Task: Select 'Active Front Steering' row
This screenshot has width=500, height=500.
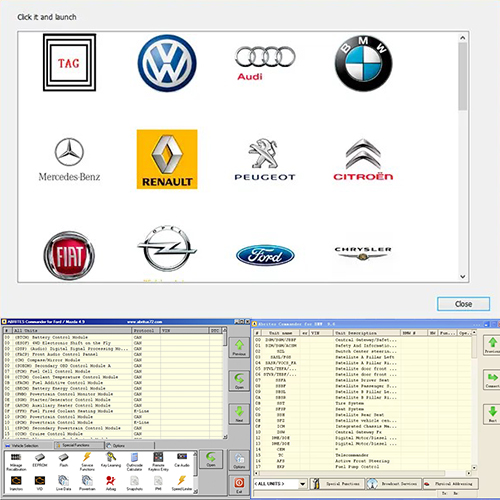Action: tap(363, 461)
